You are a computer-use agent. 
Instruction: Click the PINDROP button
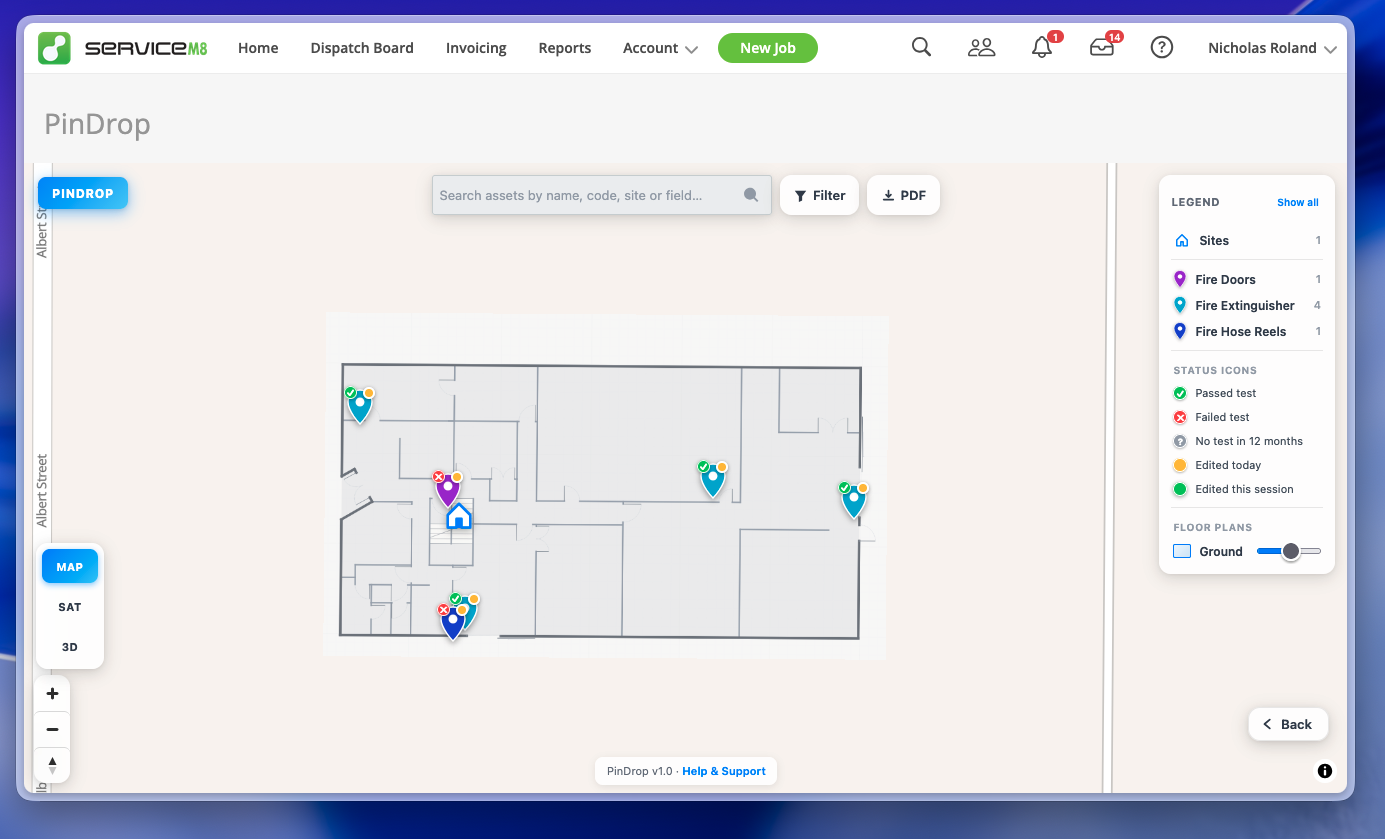[x=83, y=193]
